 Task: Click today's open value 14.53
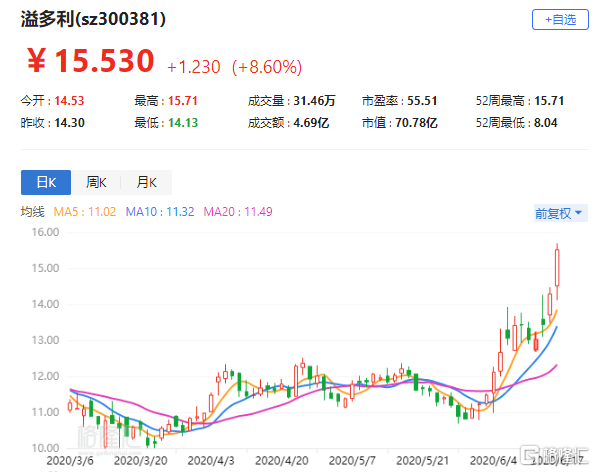[69, 101]
